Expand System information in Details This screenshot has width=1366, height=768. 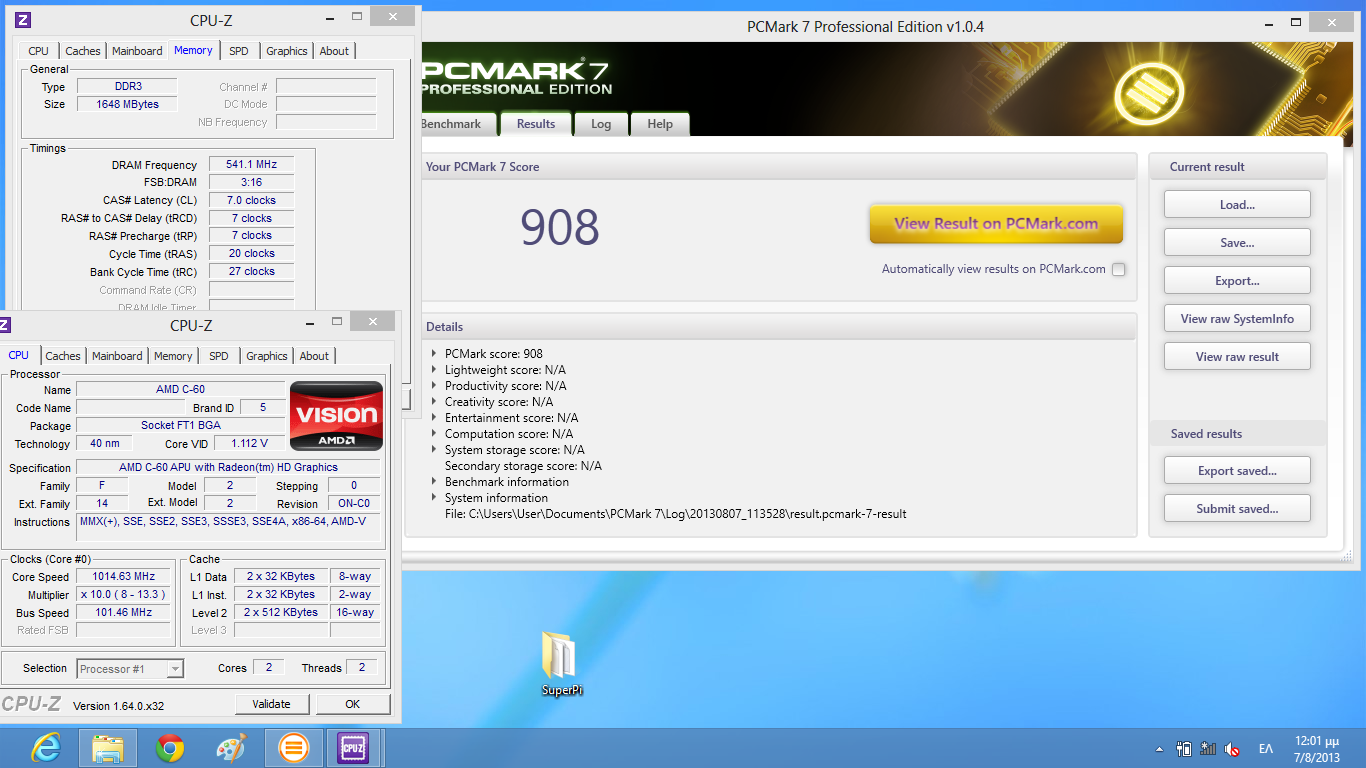tap(434, 497)
